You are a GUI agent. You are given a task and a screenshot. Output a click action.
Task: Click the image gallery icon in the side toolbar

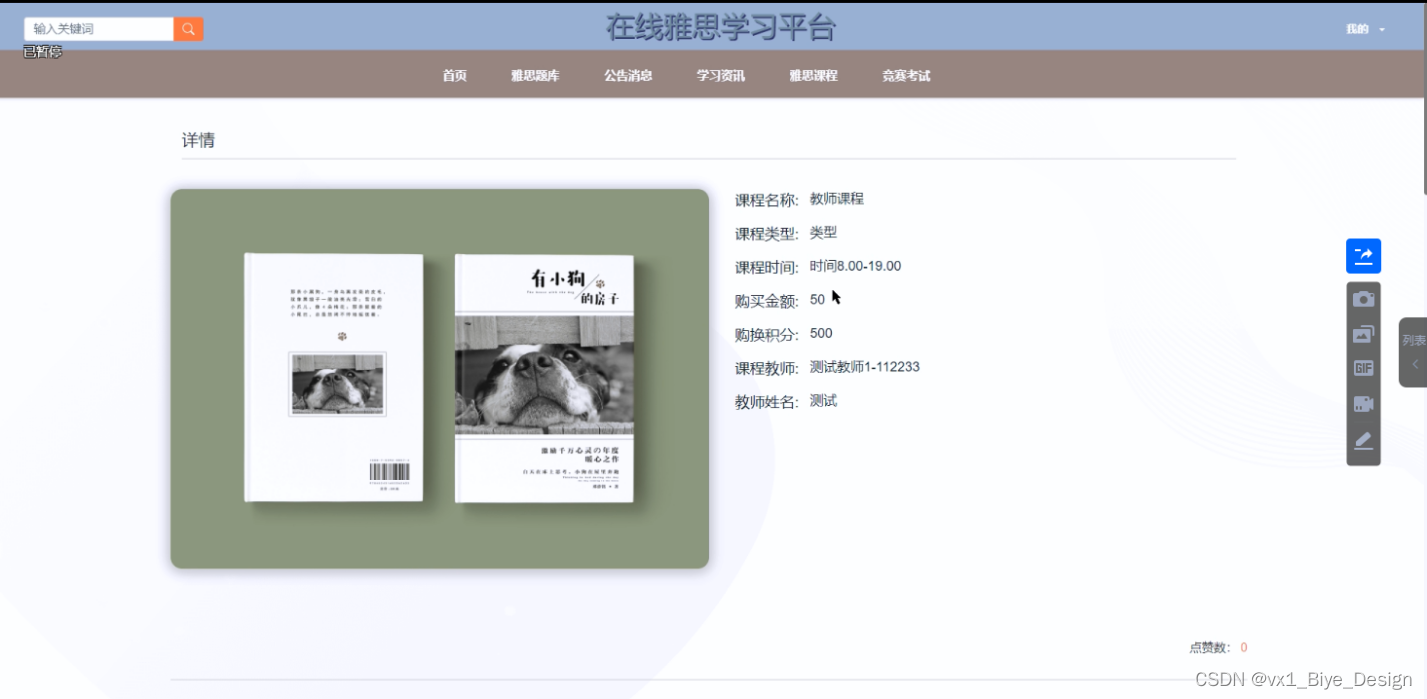[x=1363, y=334]
